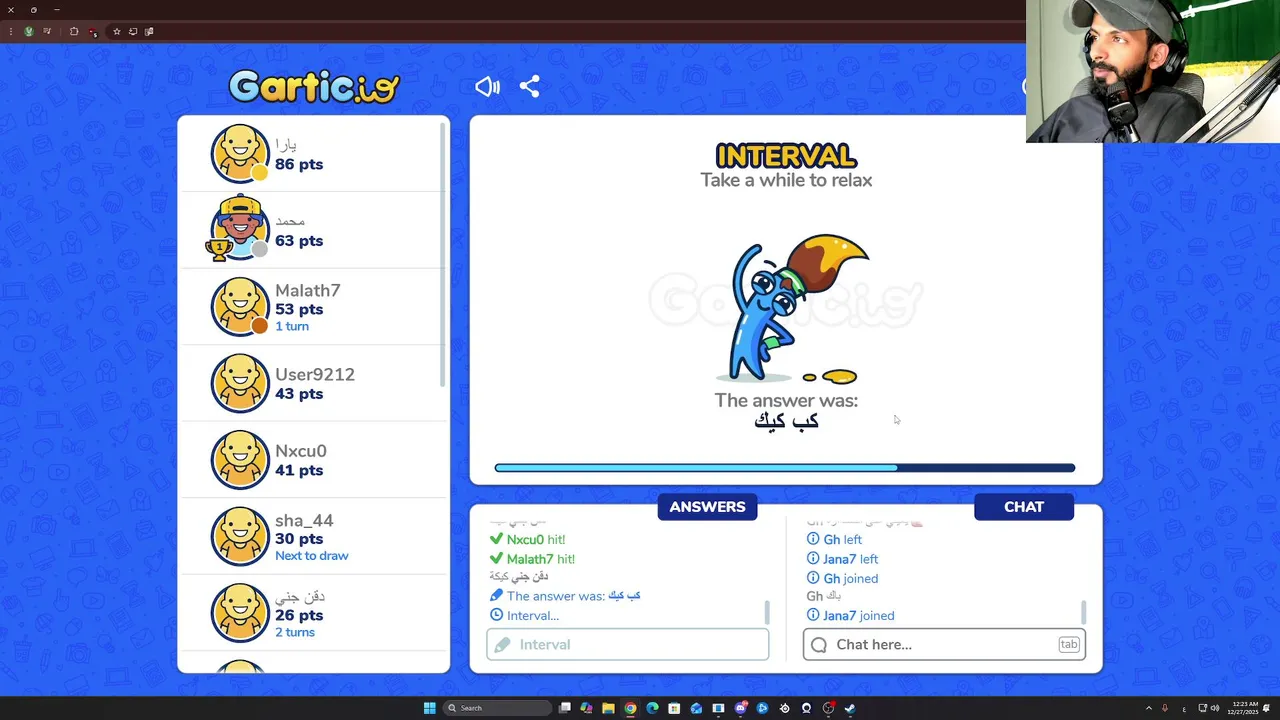Viewport: 1280px width, 720px height.
Task: Click the interval countdown progress bar
Action: [785, 467]
